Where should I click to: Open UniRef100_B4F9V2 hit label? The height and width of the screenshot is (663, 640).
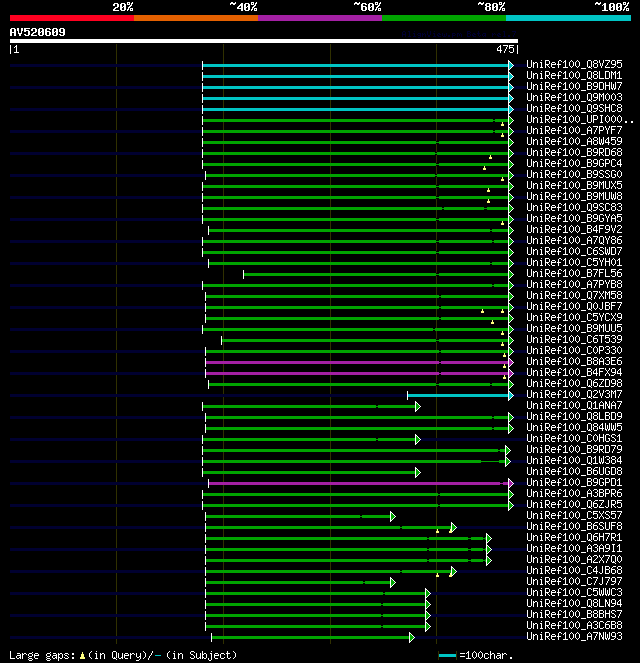(x=574, y=229)
